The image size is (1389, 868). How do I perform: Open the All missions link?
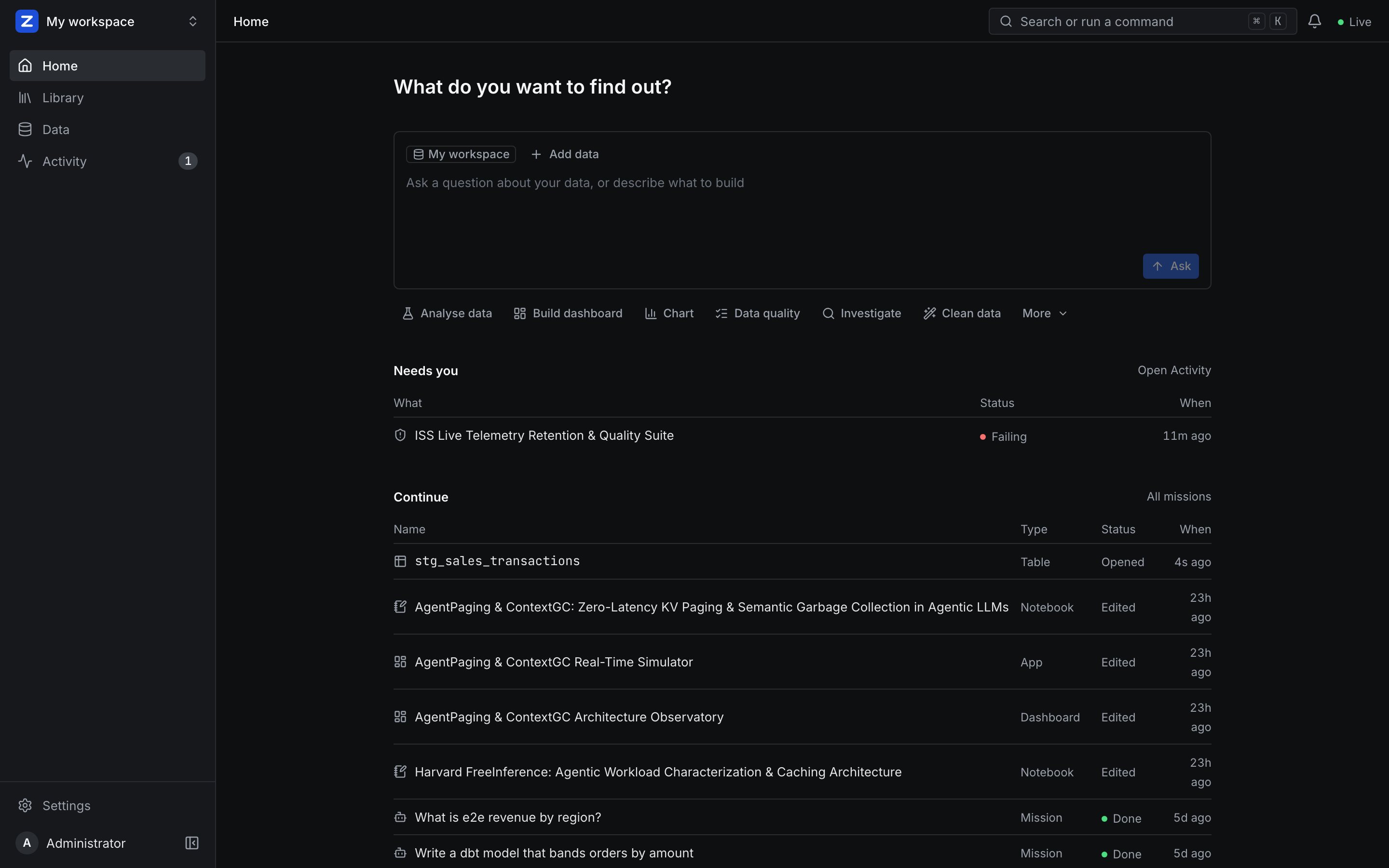point(1178,497)
